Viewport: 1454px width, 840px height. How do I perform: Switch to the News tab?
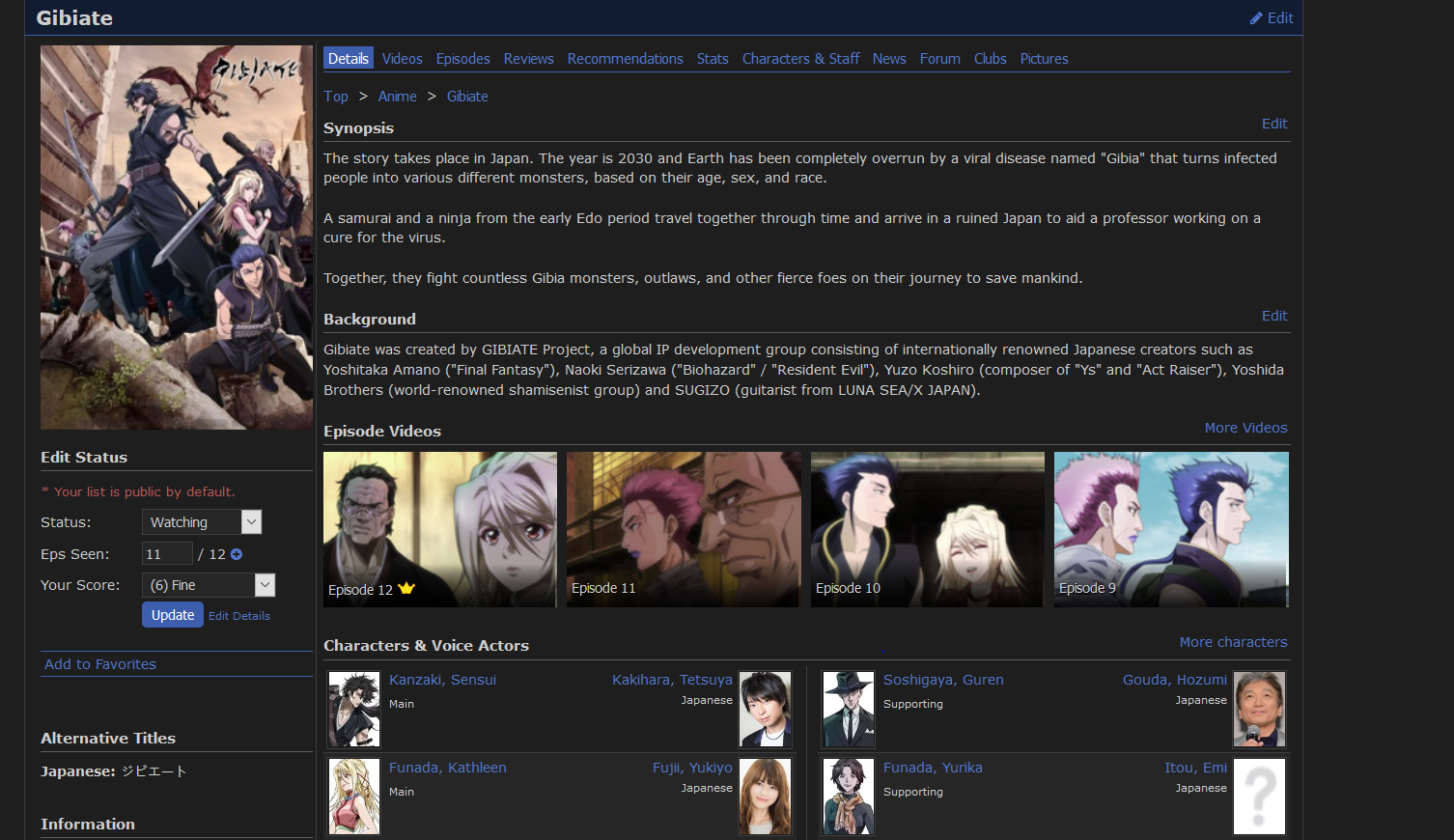[889, 59]
